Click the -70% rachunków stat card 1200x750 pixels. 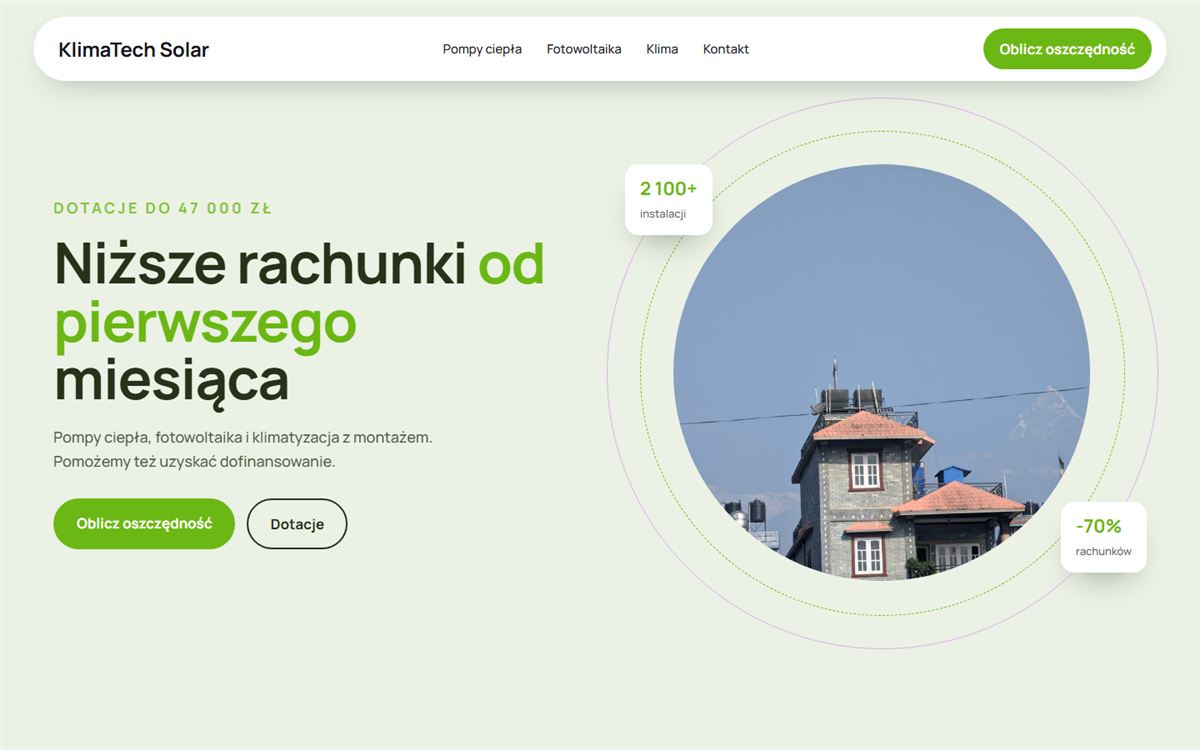pos(1103,537)
